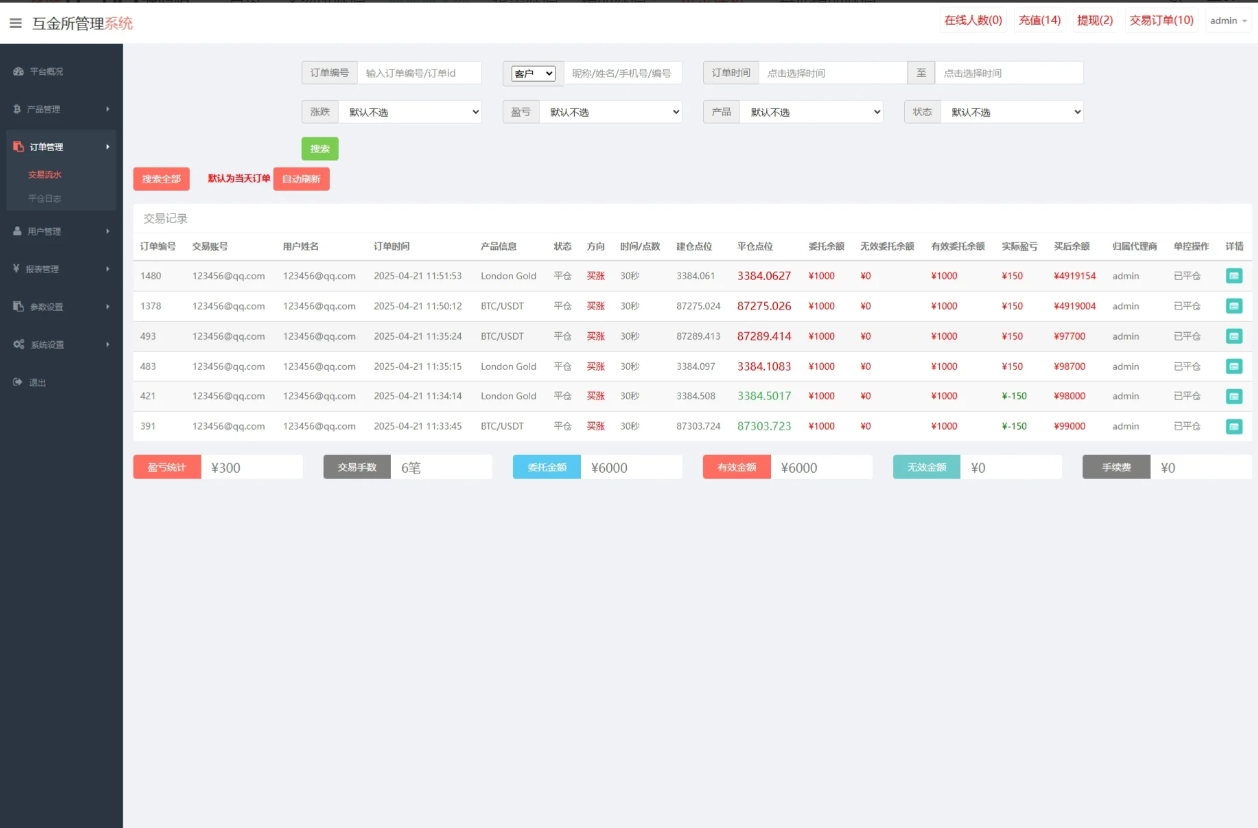Open the 状态 filter dropdown
The height and width of the screenshot is (828, 1258).
[x=1011, y=112]
